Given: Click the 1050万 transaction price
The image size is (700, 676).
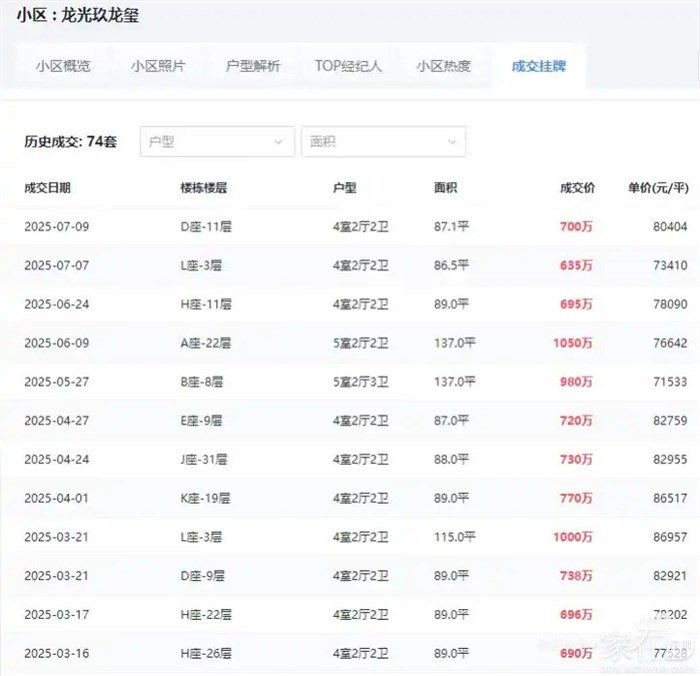Looking at the screenshot, I should click(573, 343).
